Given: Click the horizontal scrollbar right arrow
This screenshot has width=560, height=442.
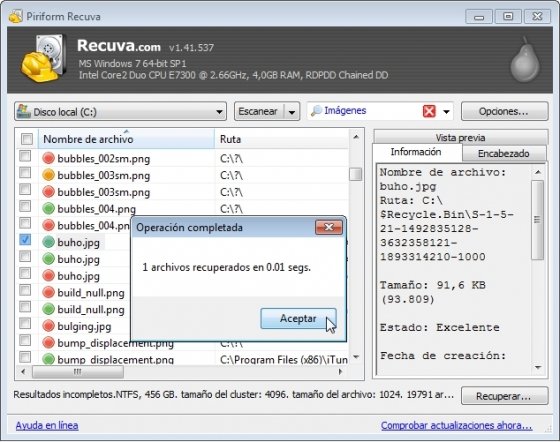Looking at the screenshot, I should pyautogui.click(x=340, y=372).
